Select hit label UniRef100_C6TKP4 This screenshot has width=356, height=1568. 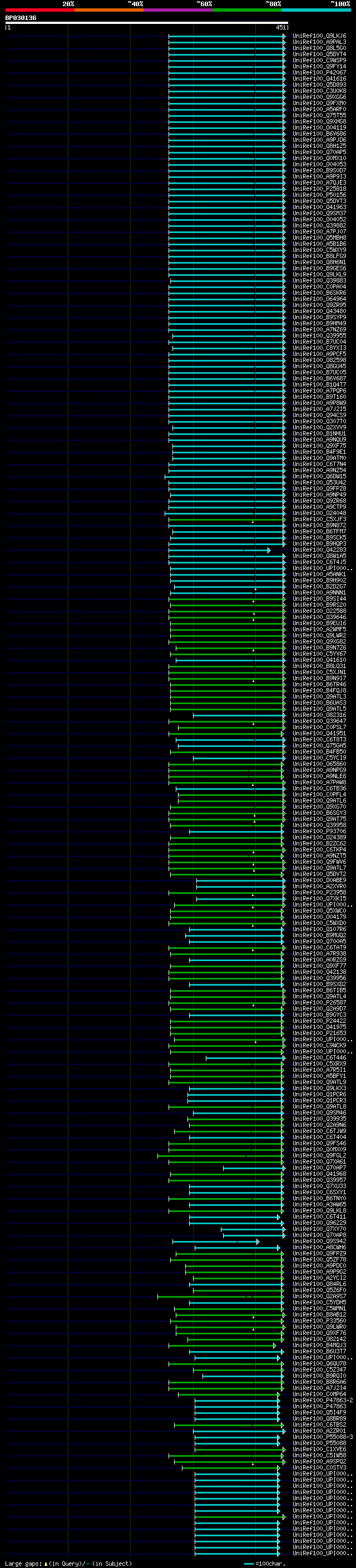[x=319, y=850]
